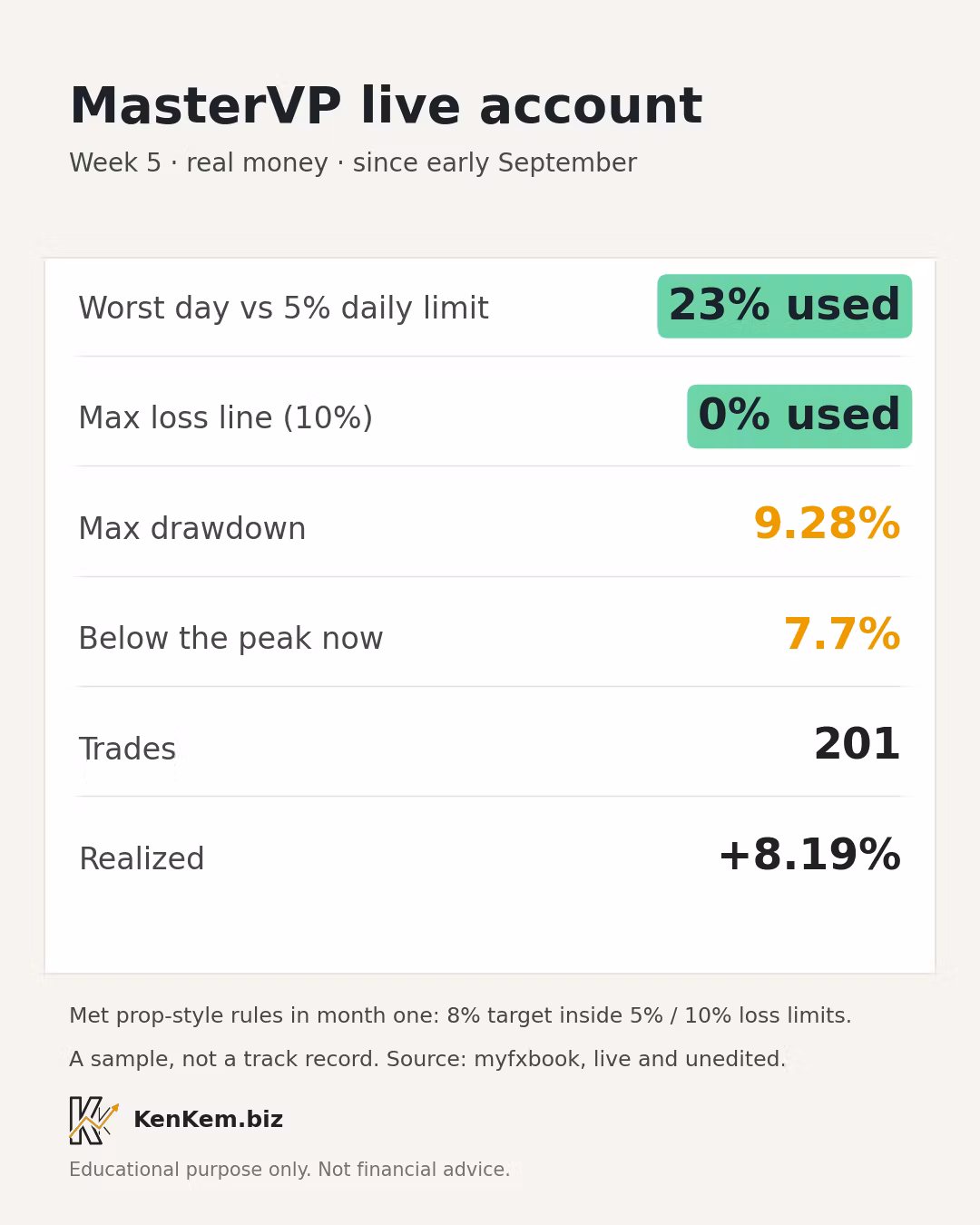Viewport: 980px width, 1225px height.
Task: Click the KenKem logo icon
Action: (94, 1120)
